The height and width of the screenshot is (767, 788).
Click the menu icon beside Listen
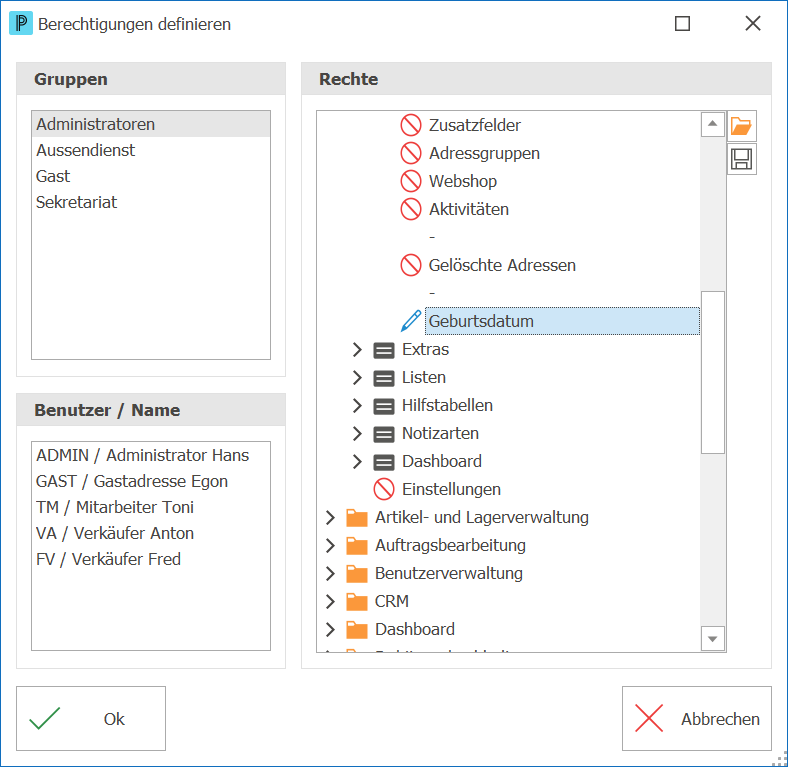pyautogui.click(x=383, y=378)
